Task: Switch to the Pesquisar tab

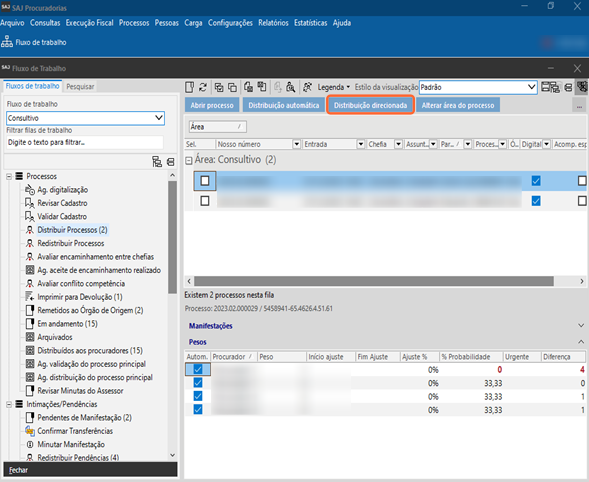Action: pyautogui.click(x=80, y=86)
